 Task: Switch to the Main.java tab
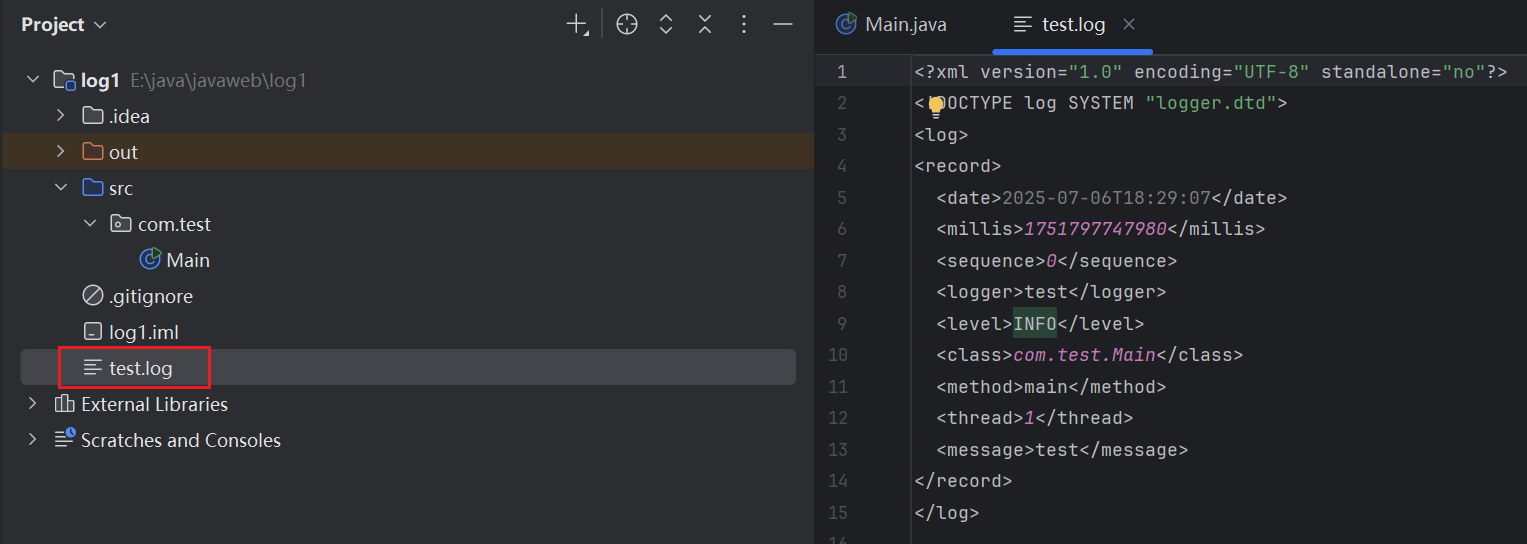pyautogui.click(x=892, y=24)
